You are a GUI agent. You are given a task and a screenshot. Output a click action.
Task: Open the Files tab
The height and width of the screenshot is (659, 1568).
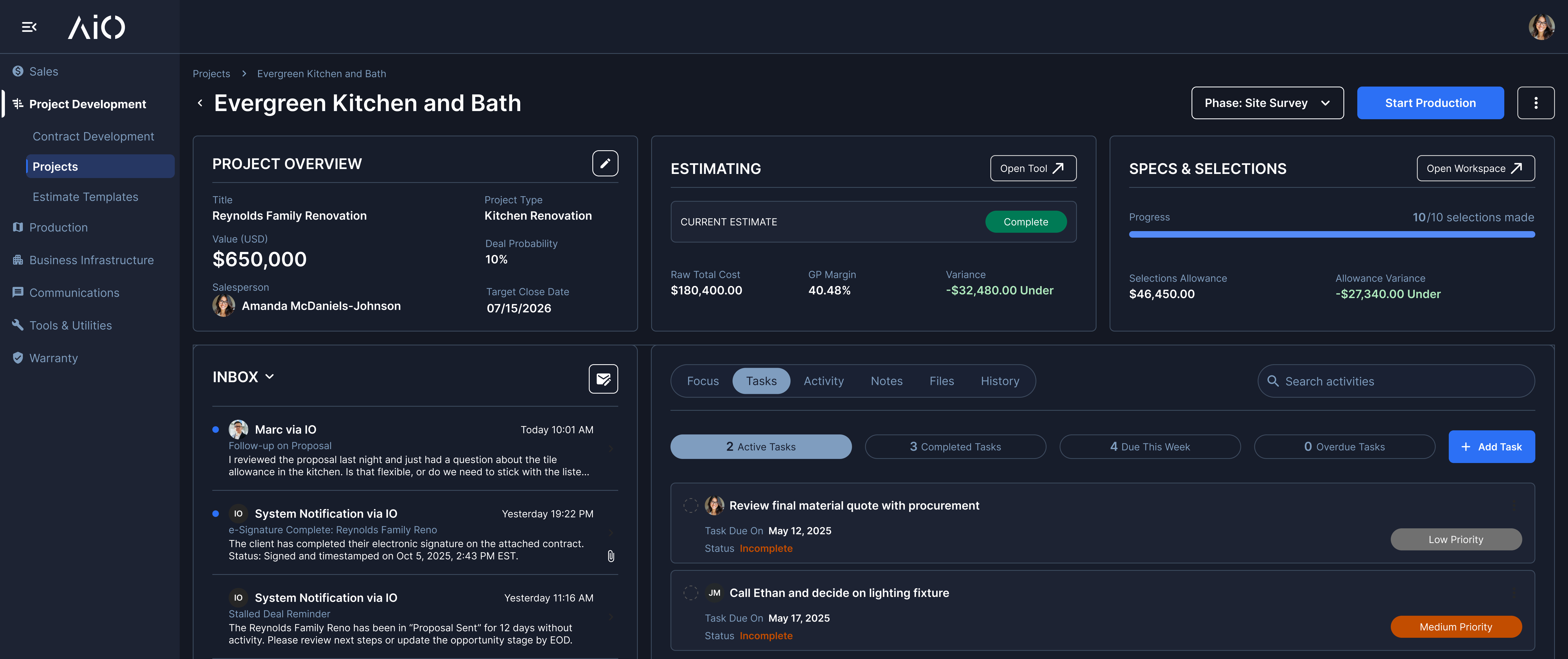click(942, 381)
